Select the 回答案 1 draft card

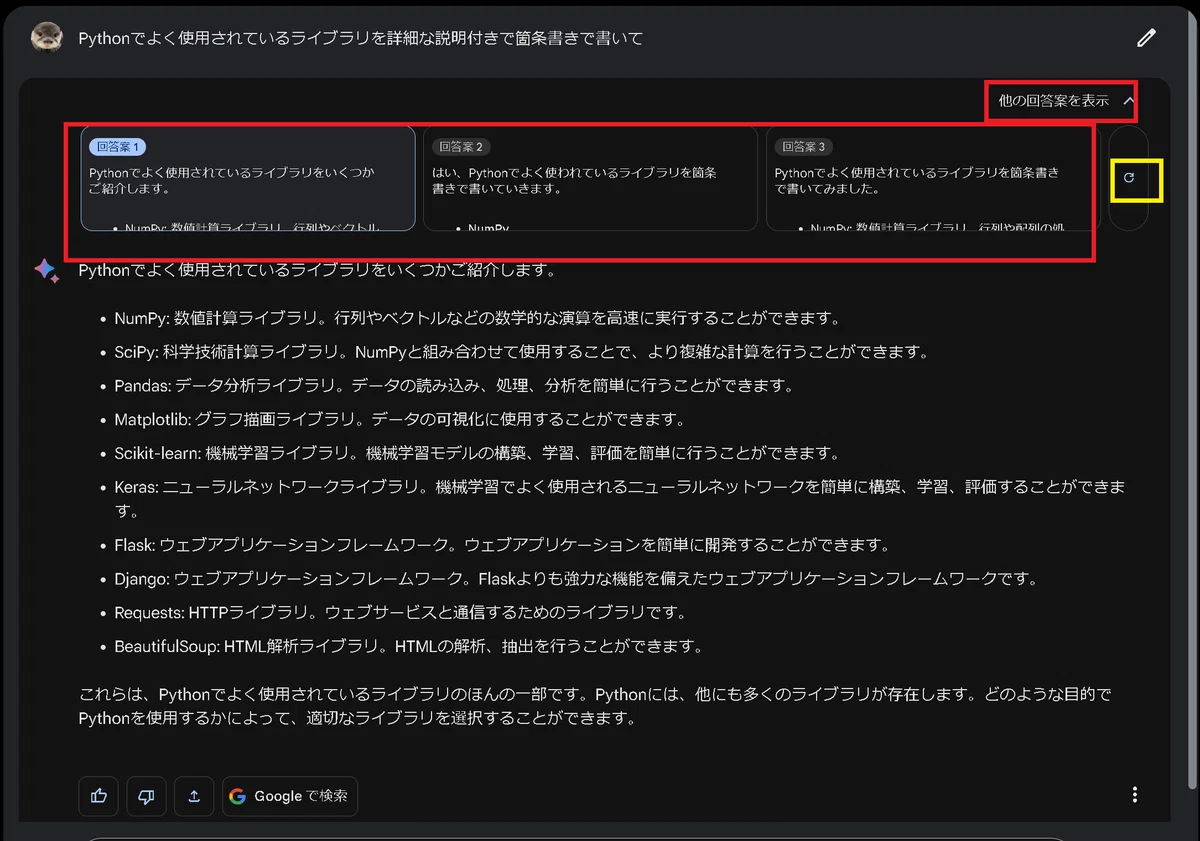[x=248, y=178]
